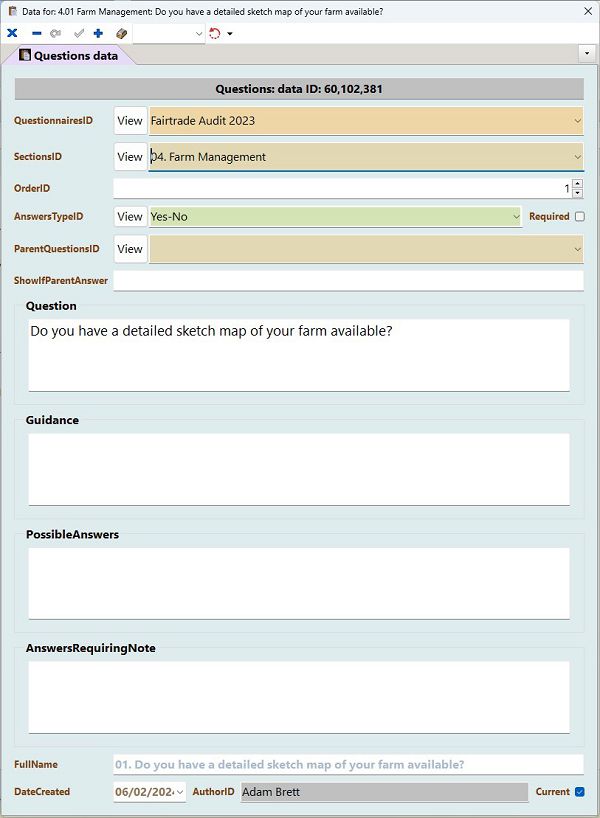Click the AuthorID field showing Adam Brett

384,792
